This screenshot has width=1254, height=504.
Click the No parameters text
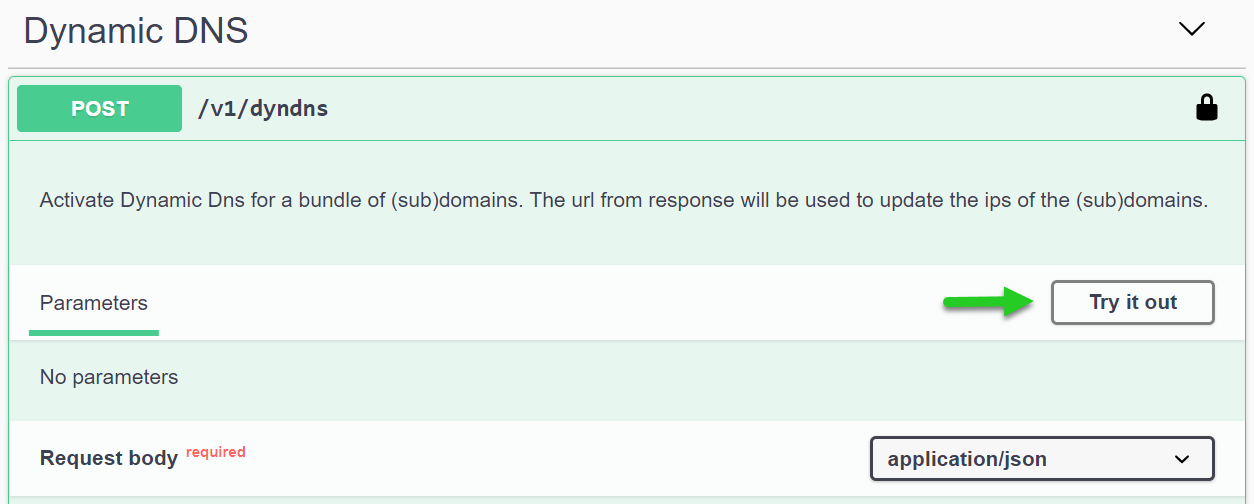pyautogui.click(x=109, y=377)
